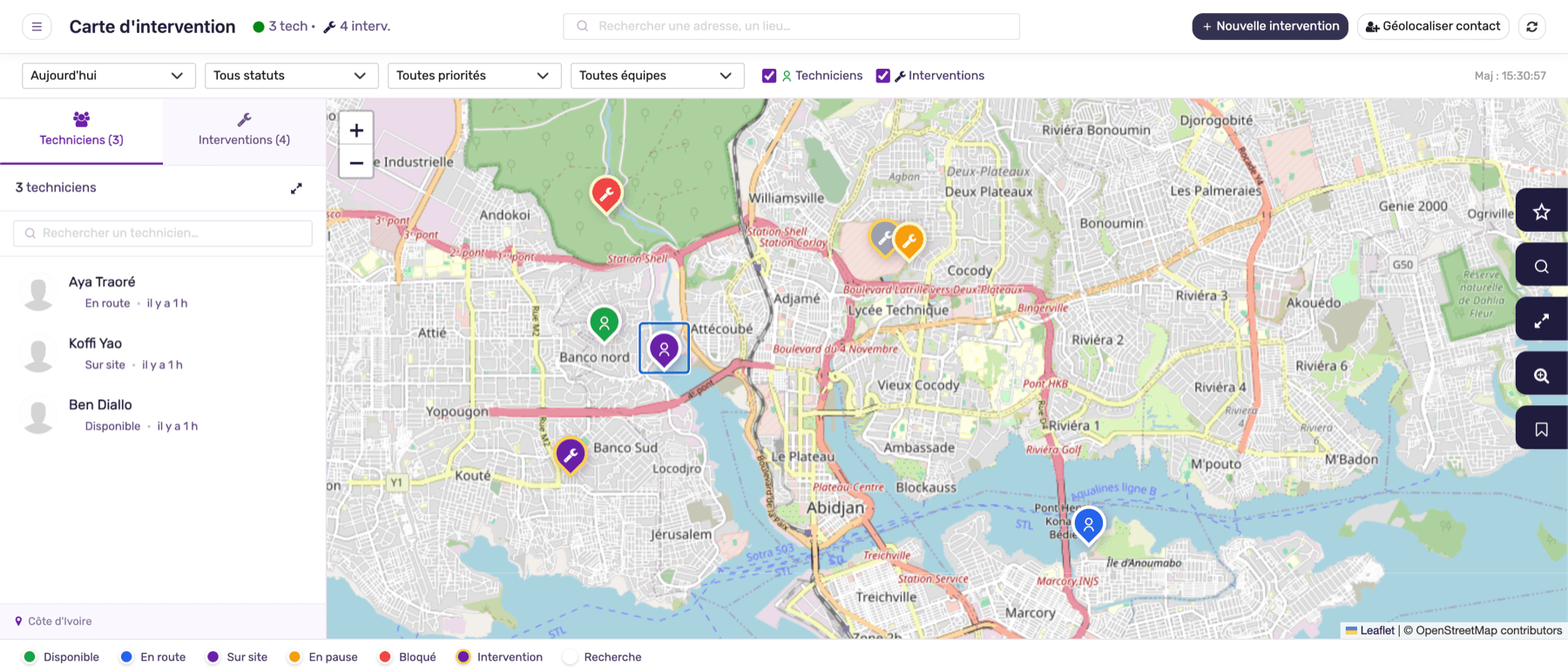The image size is (1568, 672).
Task: Click the Géolocaliser contact button
Action: pos(1433,26)
